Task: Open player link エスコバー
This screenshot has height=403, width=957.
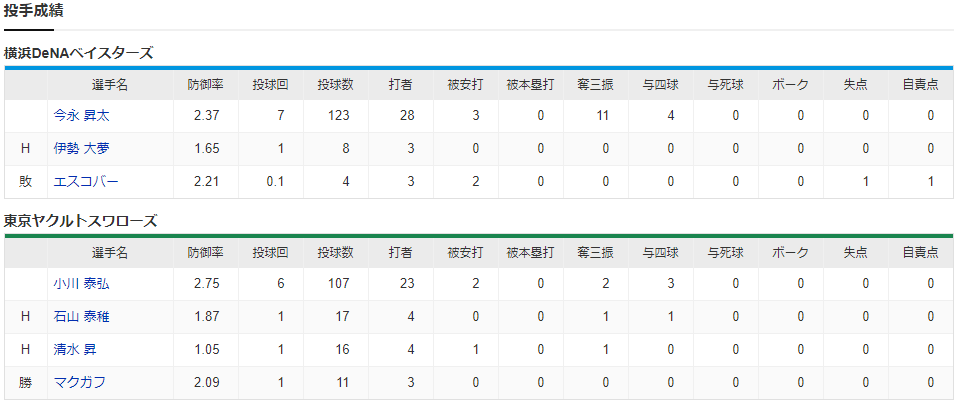Action: click(85, 181)
